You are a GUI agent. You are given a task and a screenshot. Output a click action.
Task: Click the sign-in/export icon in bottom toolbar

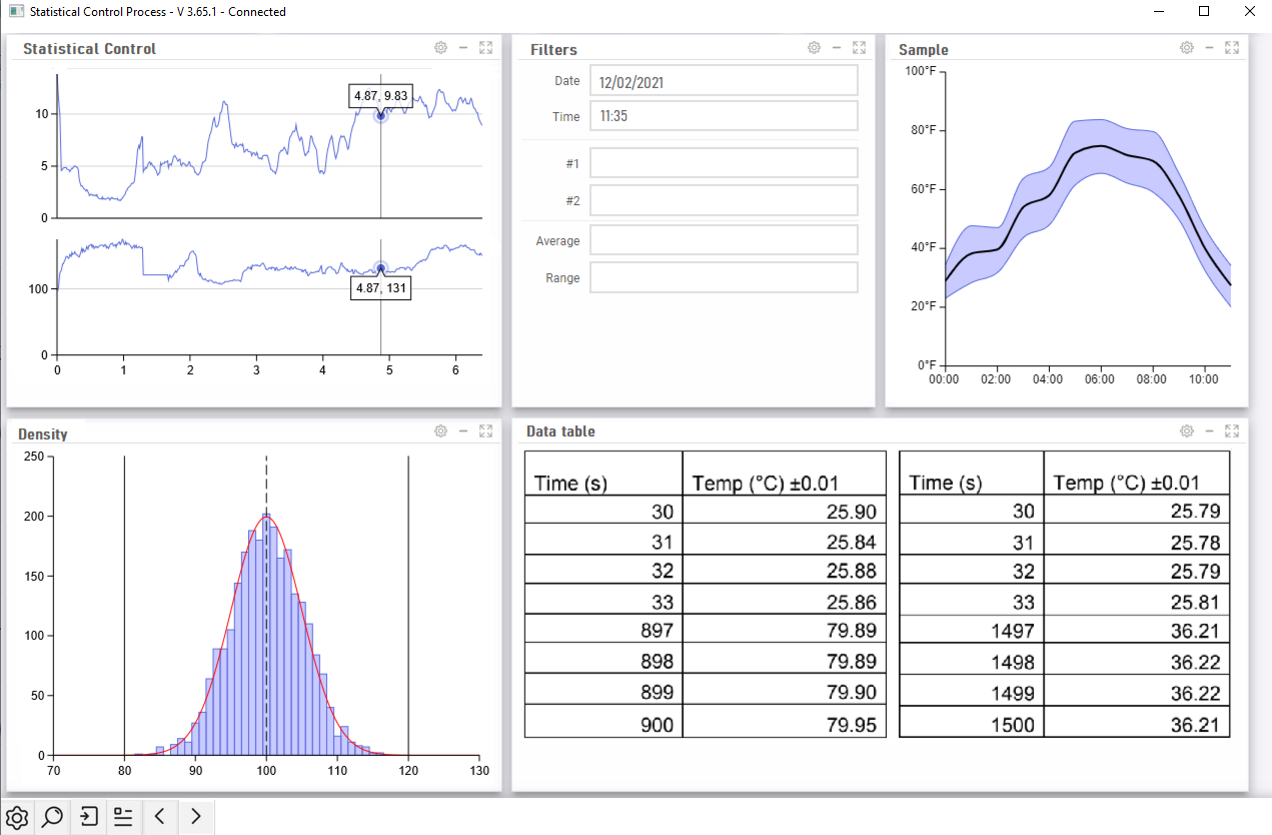pos(87,817)
